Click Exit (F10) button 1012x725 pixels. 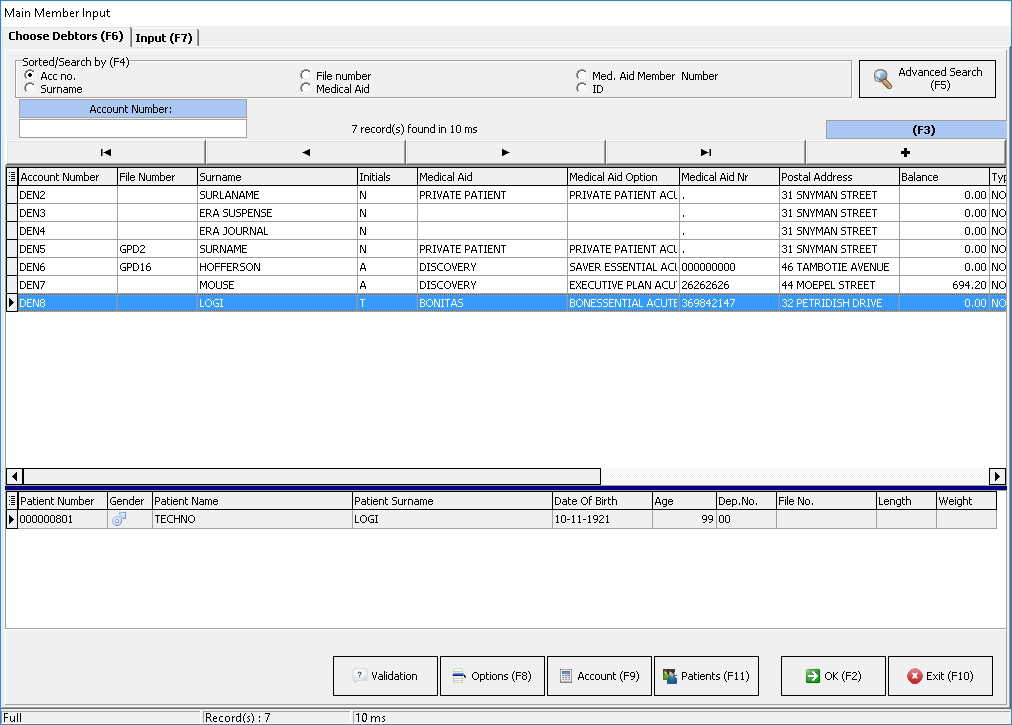pyautogui.click(x=940, y=676)
